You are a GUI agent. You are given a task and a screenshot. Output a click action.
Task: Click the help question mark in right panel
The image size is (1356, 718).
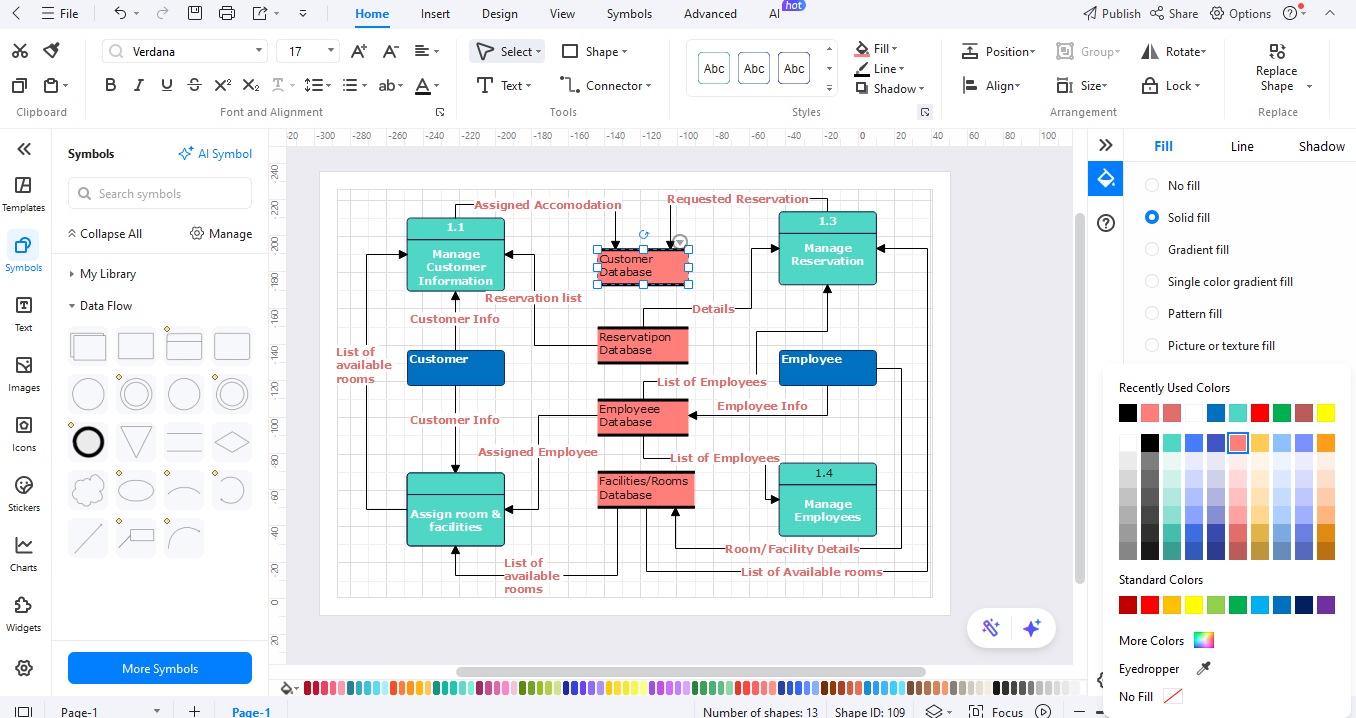coord(1106,223)
